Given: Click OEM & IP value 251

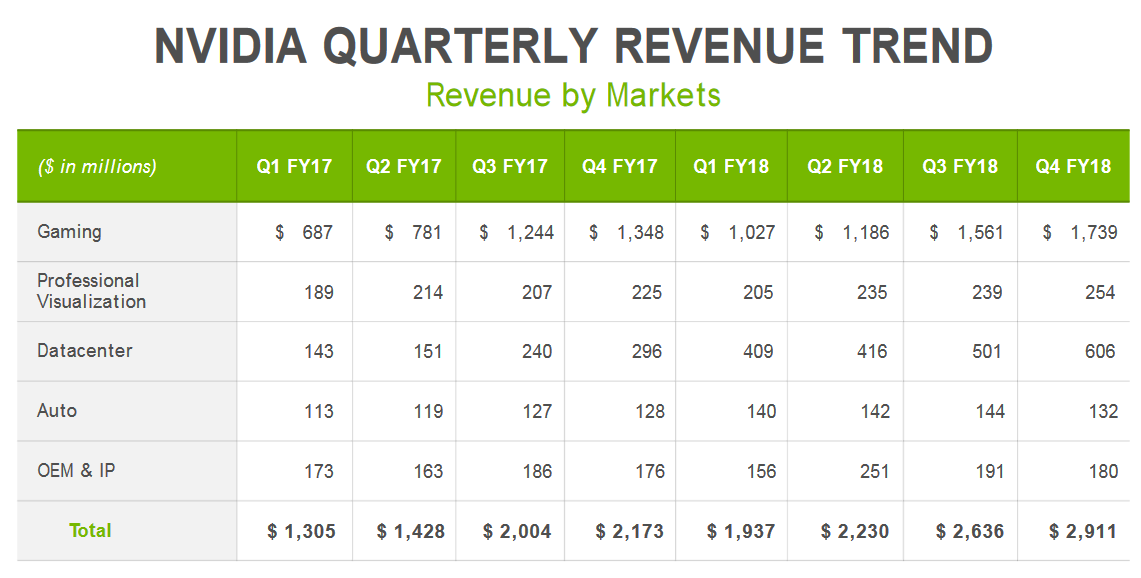Looking at the screenshot, I should point(874,471).
